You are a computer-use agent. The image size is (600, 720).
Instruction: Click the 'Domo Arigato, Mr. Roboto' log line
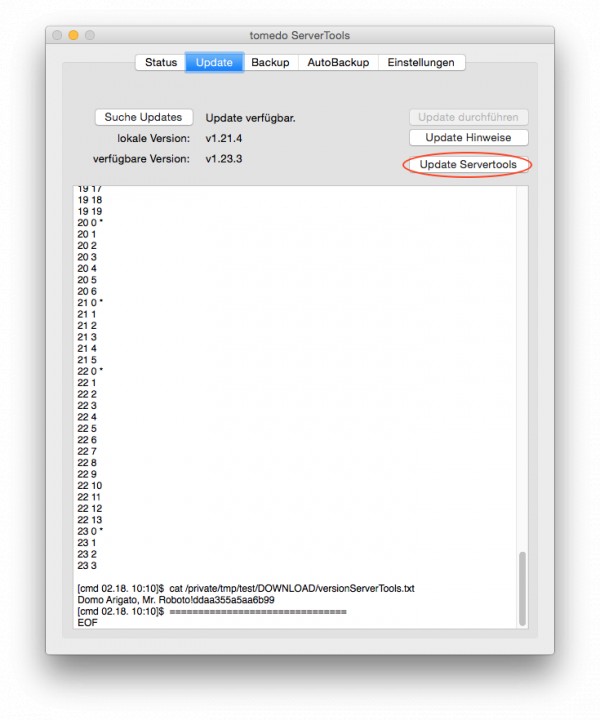pyautogui.click(x=176, y=600)
